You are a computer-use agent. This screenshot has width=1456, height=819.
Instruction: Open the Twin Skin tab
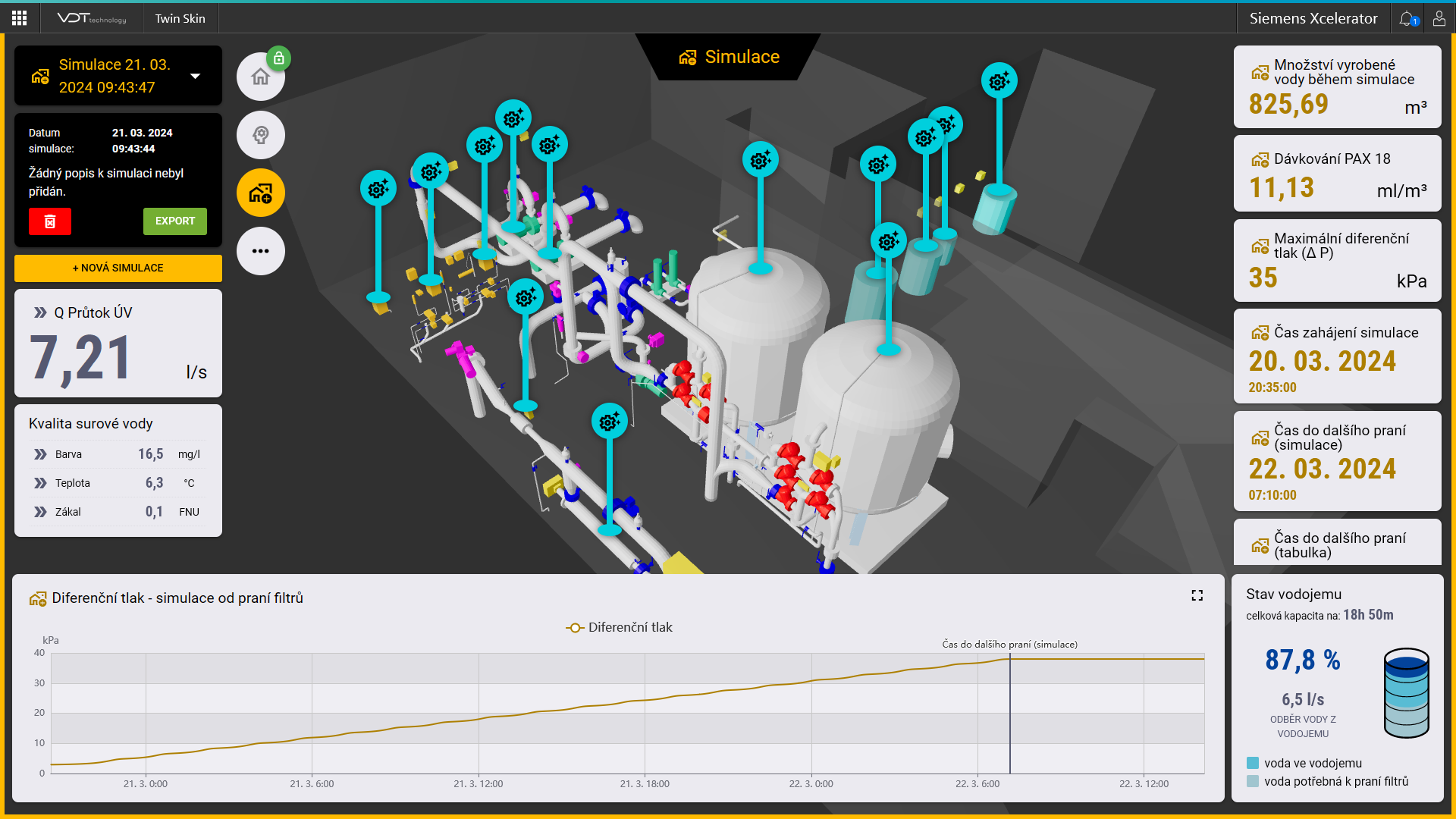(180, 18)
